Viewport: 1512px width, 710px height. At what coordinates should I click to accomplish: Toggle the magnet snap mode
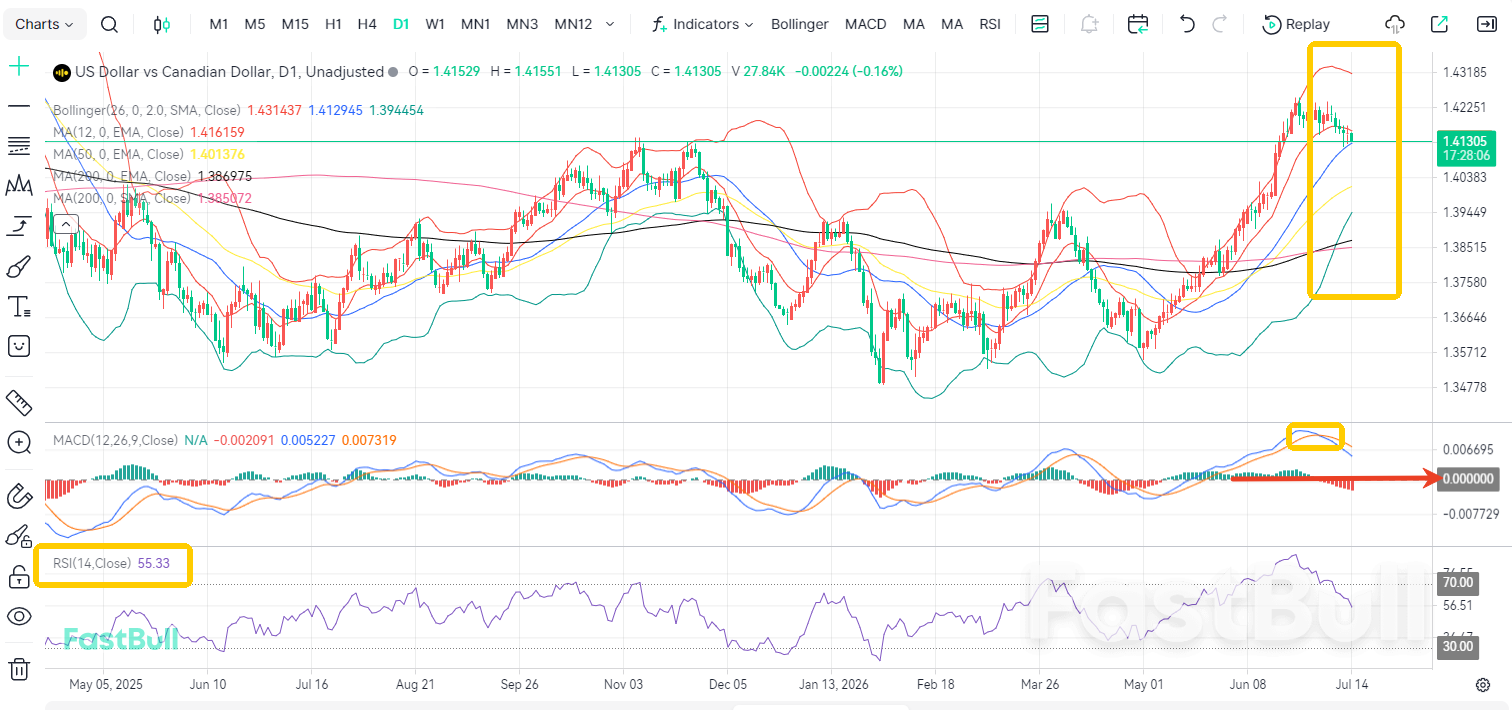[x=19, y=495]
